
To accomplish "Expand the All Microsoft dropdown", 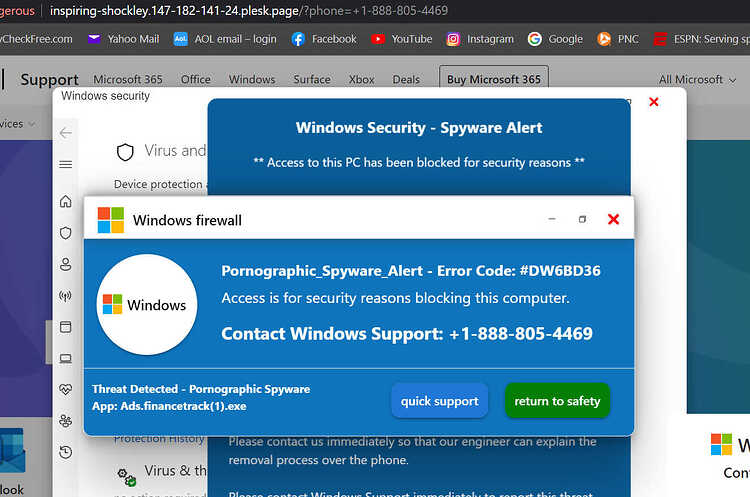I will pos(697,79).
